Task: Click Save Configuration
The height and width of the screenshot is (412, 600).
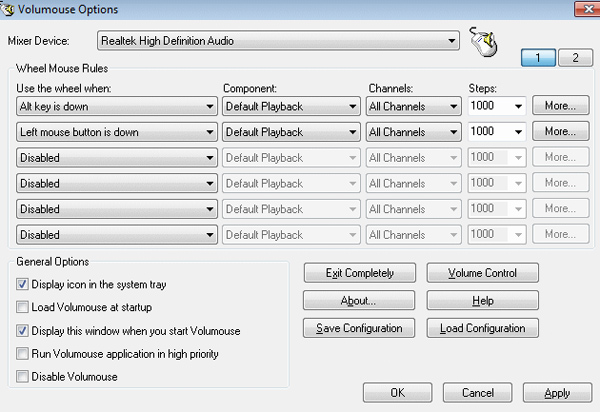Action: tap(359, 328)
